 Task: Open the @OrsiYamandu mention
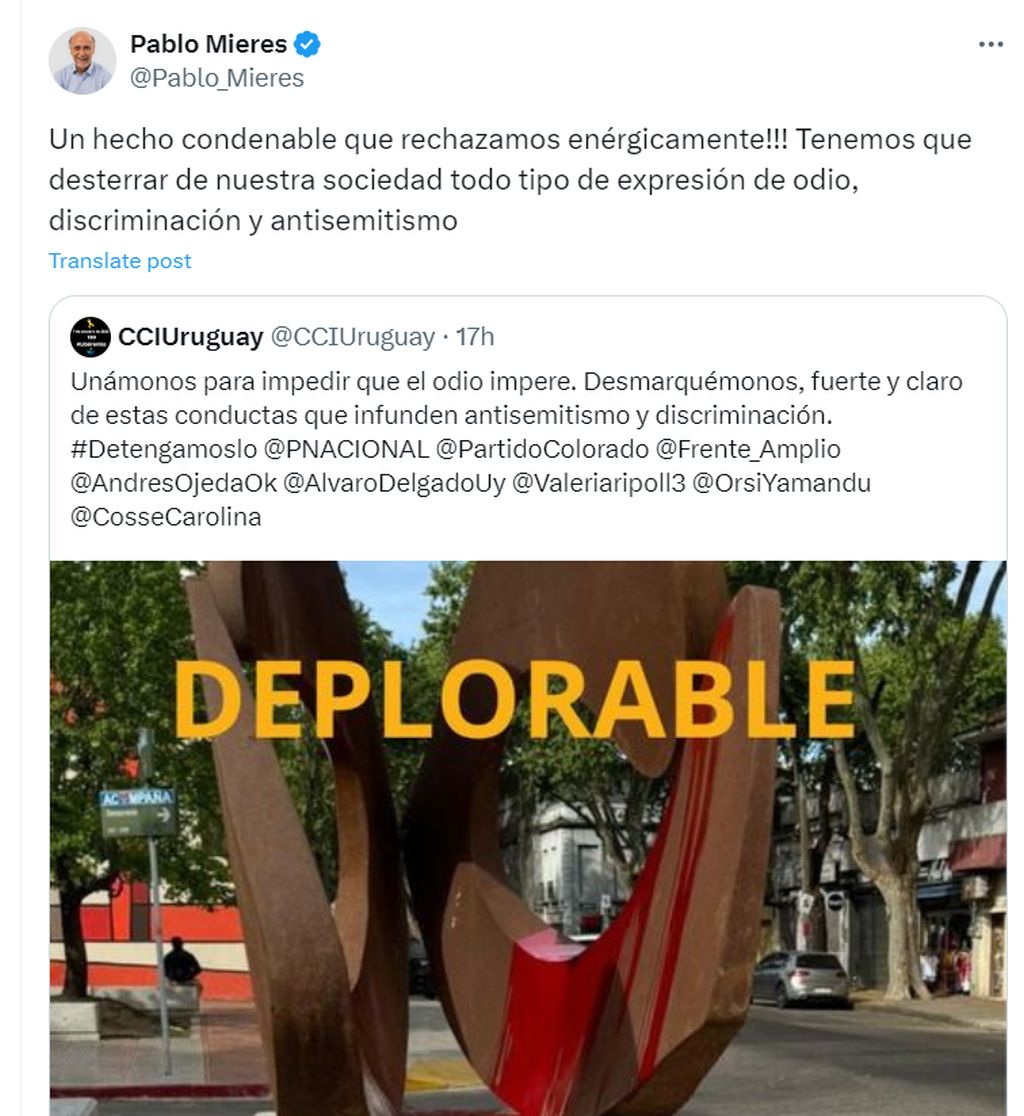[781, 483]
